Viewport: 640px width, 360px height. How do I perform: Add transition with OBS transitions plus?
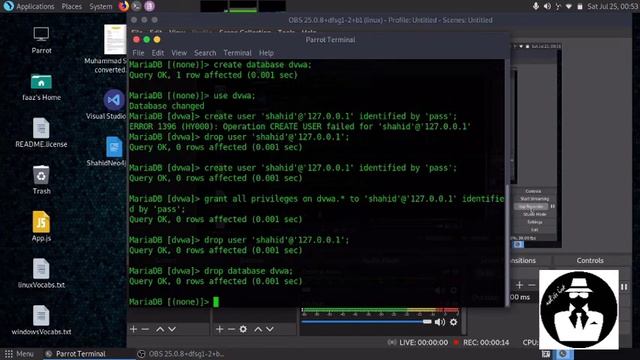click(520, 285)
